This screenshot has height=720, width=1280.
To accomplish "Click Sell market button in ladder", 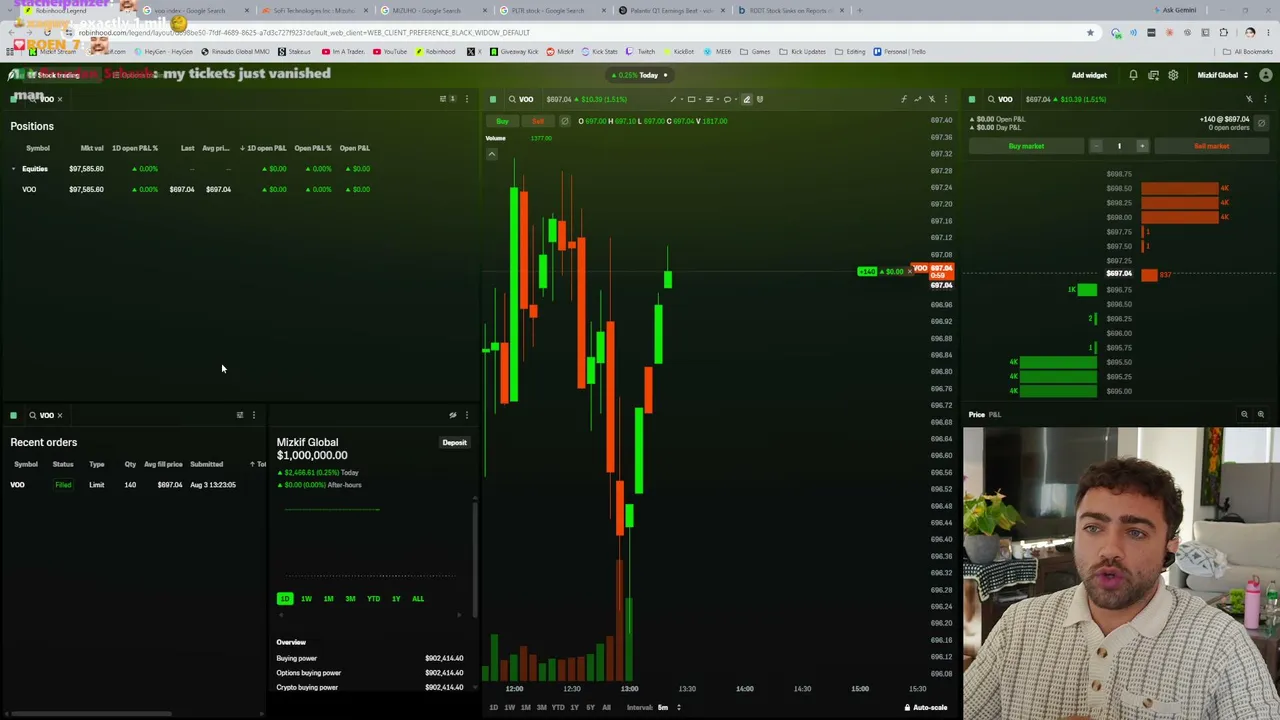I will [x=1212, y=146].
